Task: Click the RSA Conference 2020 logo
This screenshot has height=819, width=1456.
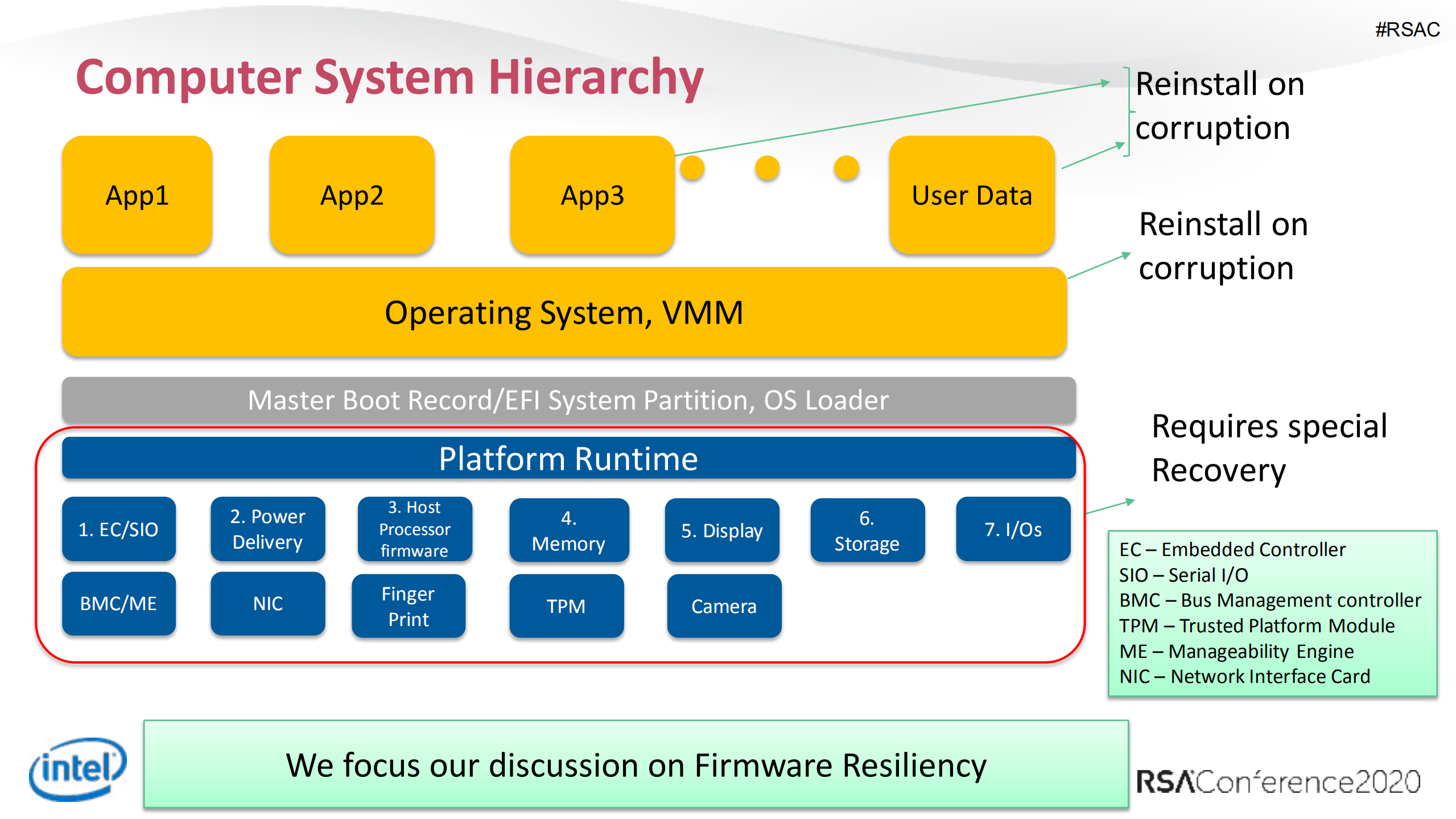Action: pos(1278,782)
